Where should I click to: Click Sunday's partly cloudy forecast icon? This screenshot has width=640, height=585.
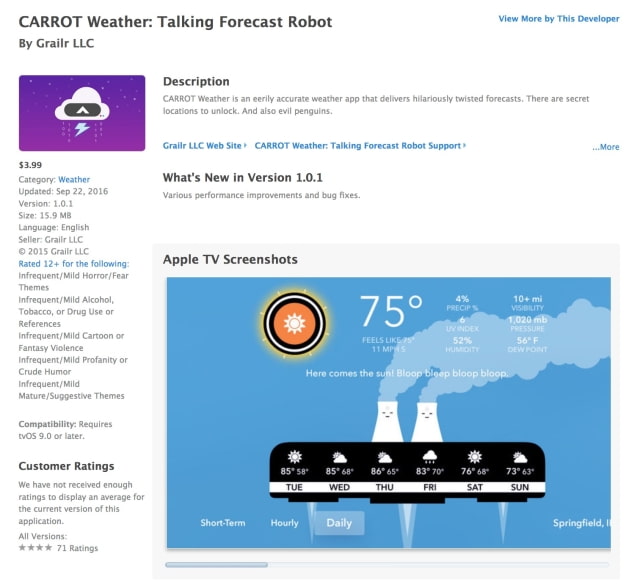(x=520, y=458)
